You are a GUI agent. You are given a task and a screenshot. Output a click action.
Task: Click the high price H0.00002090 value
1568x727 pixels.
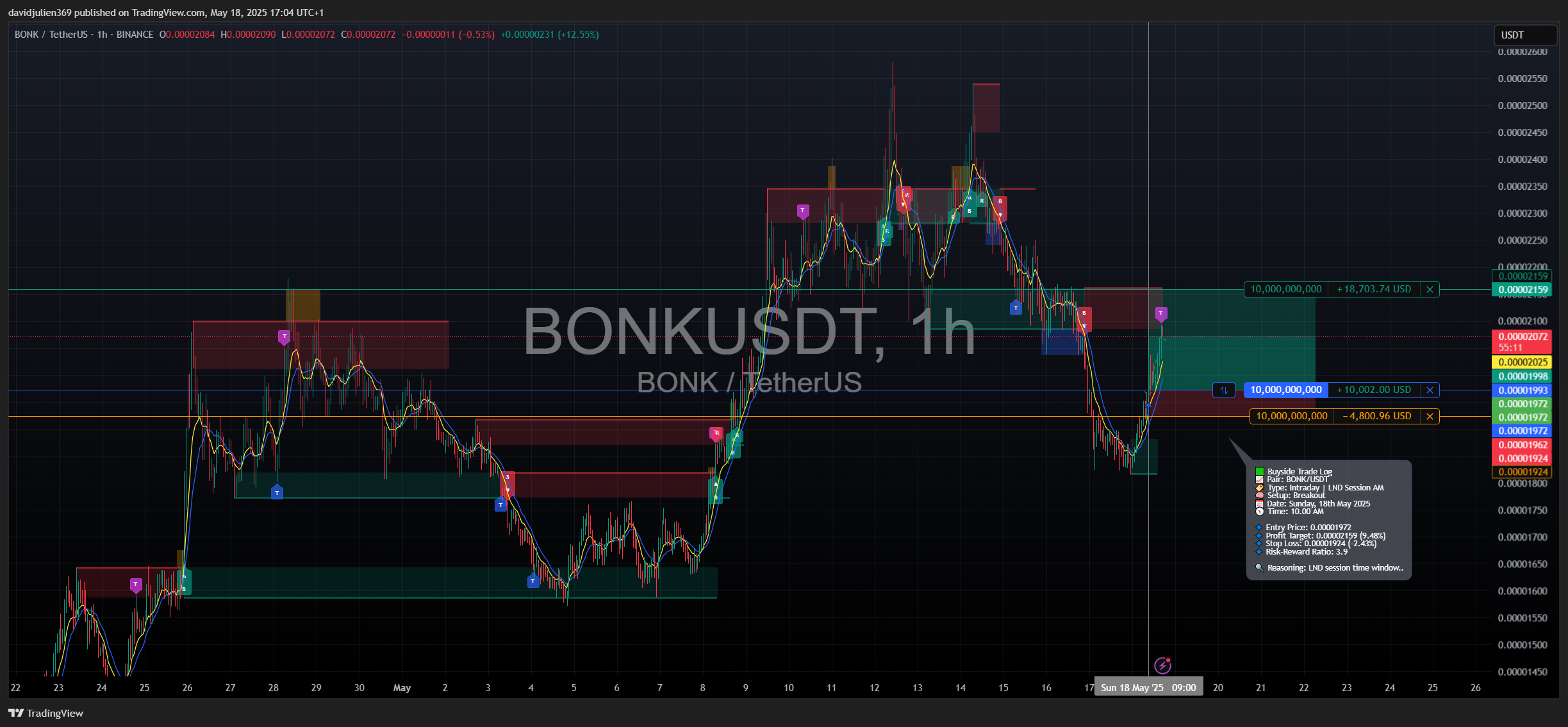pos(248,35)
